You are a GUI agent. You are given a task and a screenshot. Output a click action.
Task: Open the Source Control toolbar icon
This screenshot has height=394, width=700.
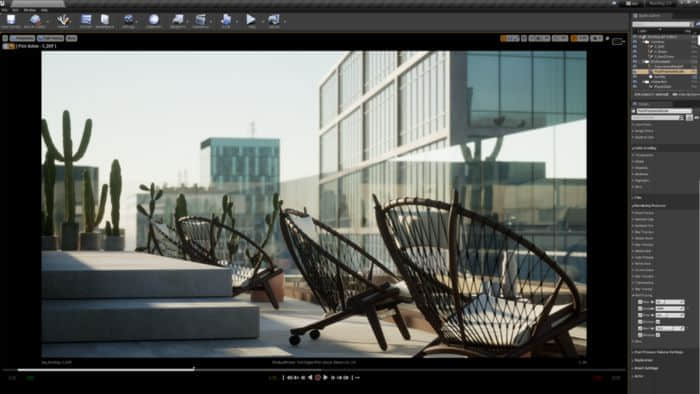(x=35, y=20)
